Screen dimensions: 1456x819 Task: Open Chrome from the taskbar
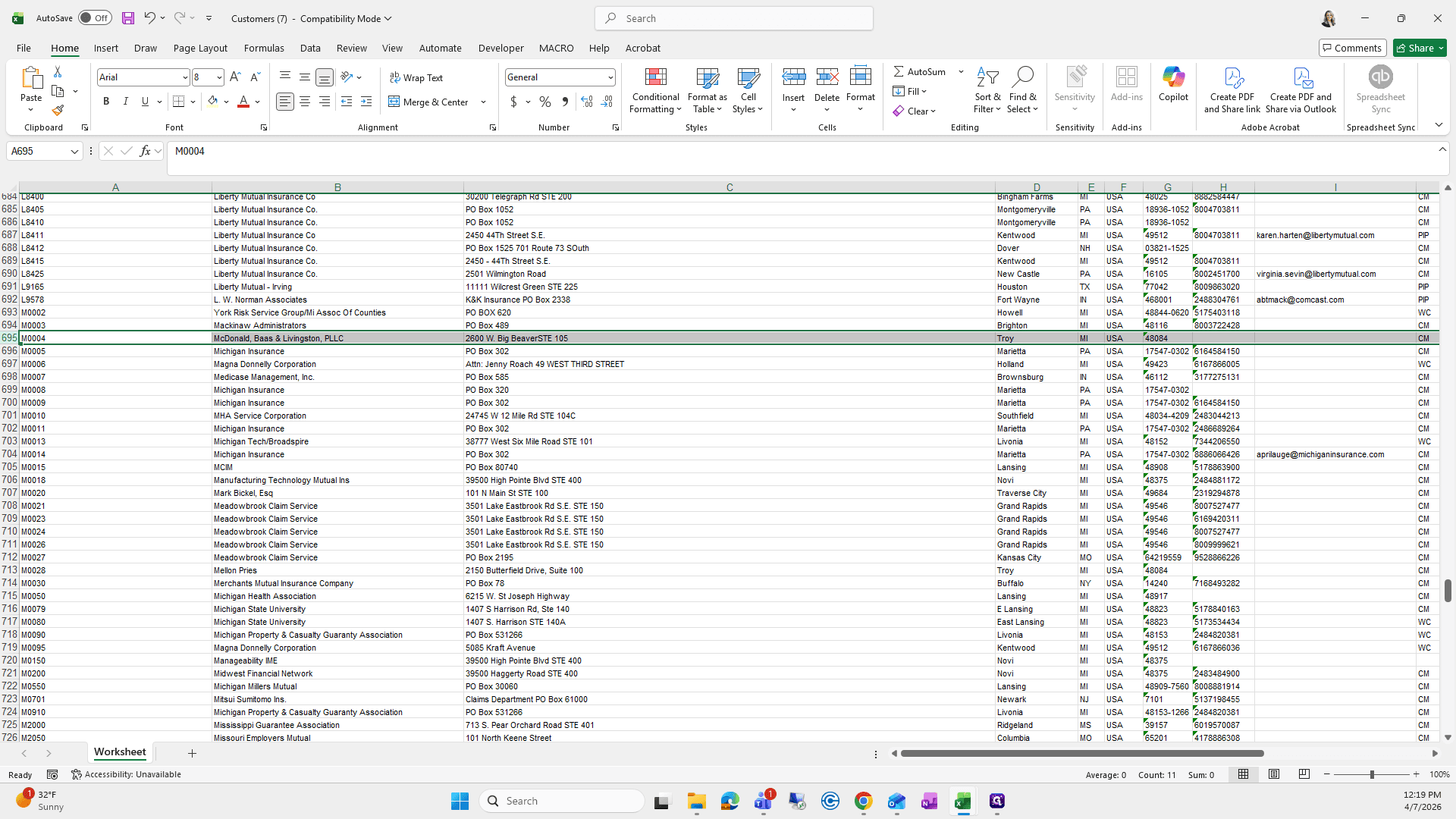click(863, 801)
